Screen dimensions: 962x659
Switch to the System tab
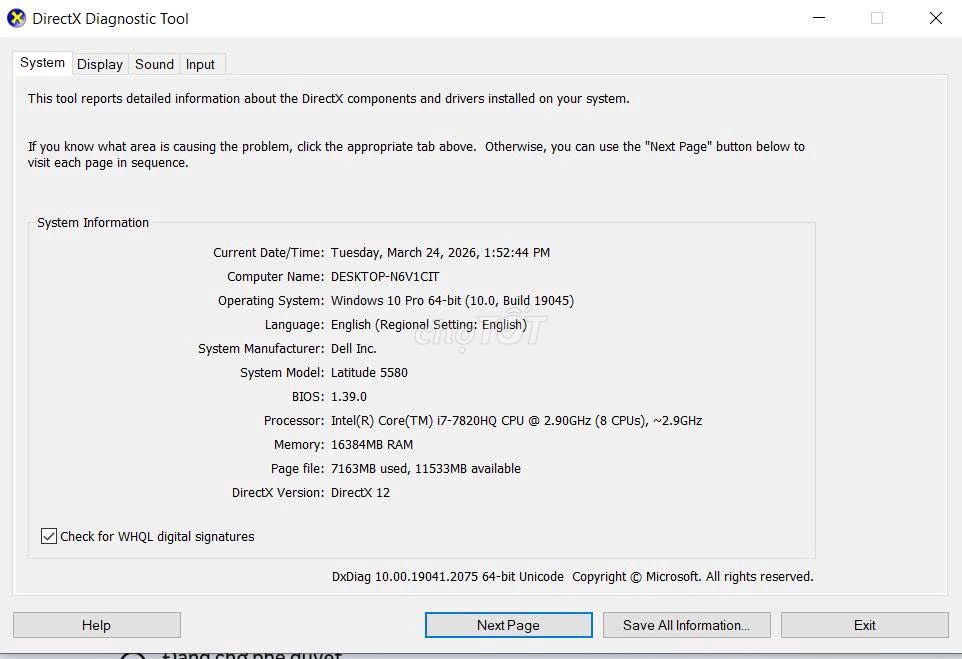point(42,63)
